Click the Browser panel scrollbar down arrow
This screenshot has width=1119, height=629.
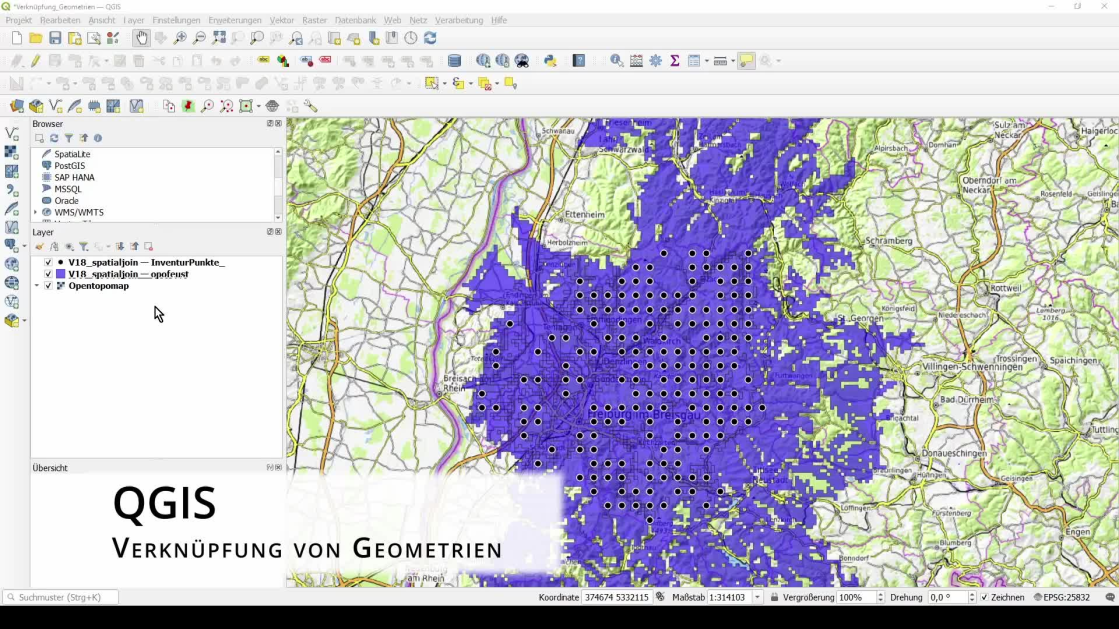click(x=278, y=217)
